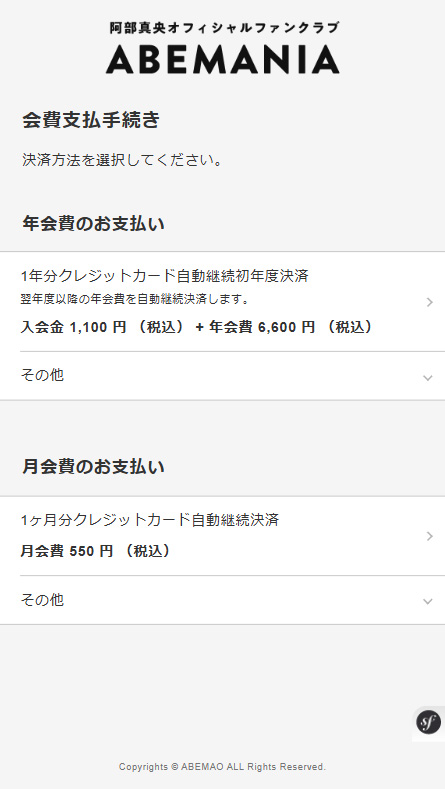The height and width of the screenshot is (789, 445).
Task: Click the 月会費 550 円 (税込) price line
Action: tap(96, 551)
